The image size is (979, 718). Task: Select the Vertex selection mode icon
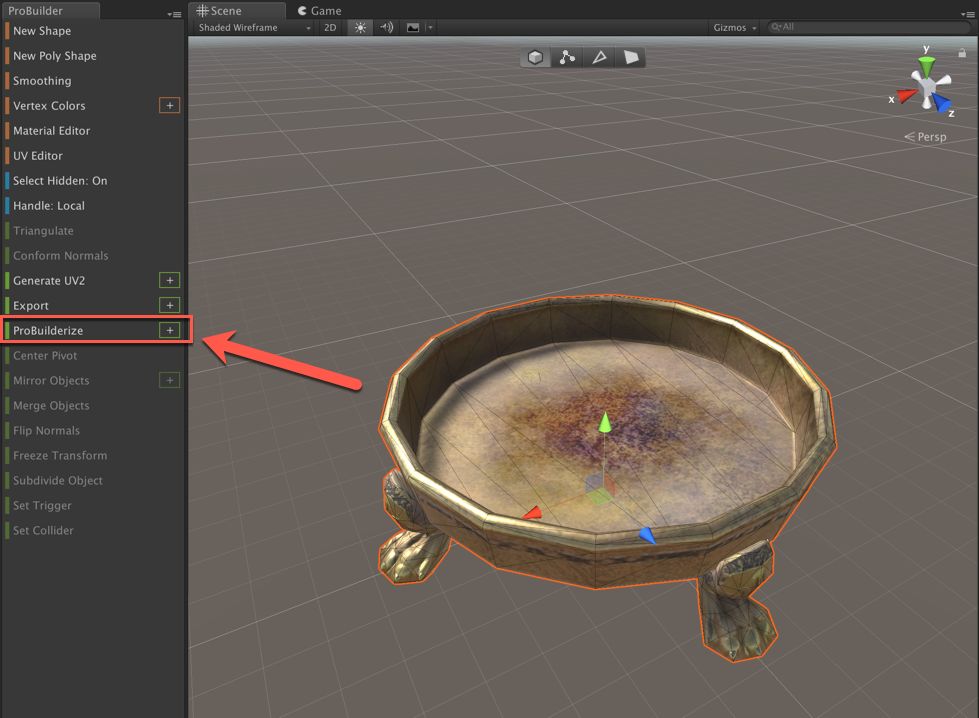[567, 58]
